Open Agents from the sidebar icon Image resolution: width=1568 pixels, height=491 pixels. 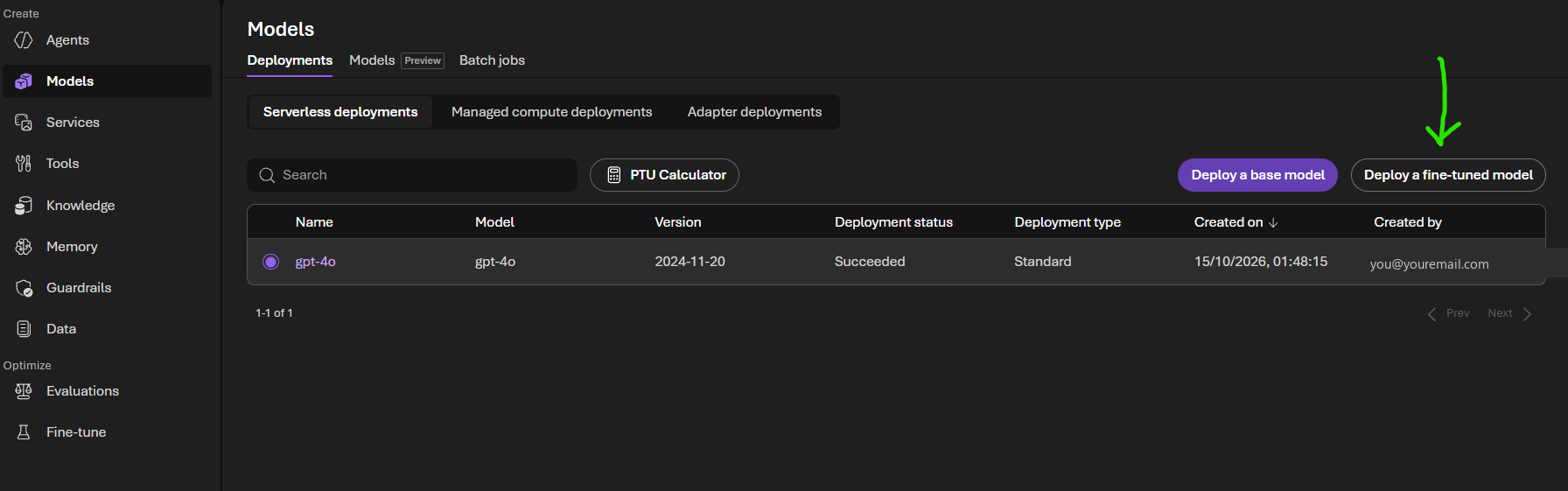pos(24,40)
